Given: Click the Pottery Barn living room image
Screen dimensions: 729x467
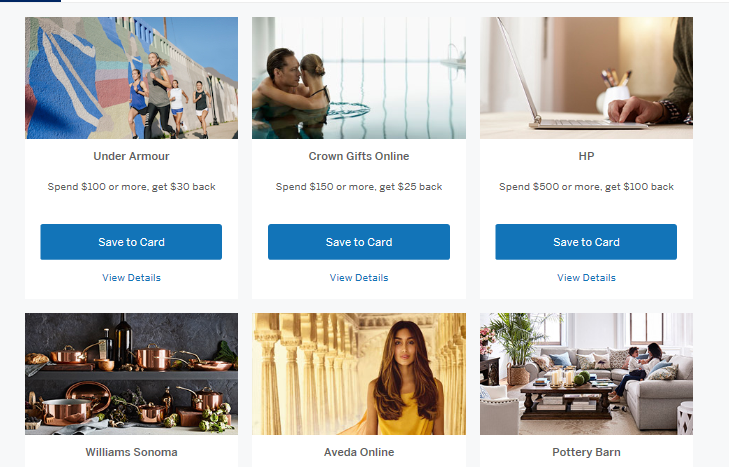Looking at the screenshot, I should pyautogui.click(x=586, y=374).
